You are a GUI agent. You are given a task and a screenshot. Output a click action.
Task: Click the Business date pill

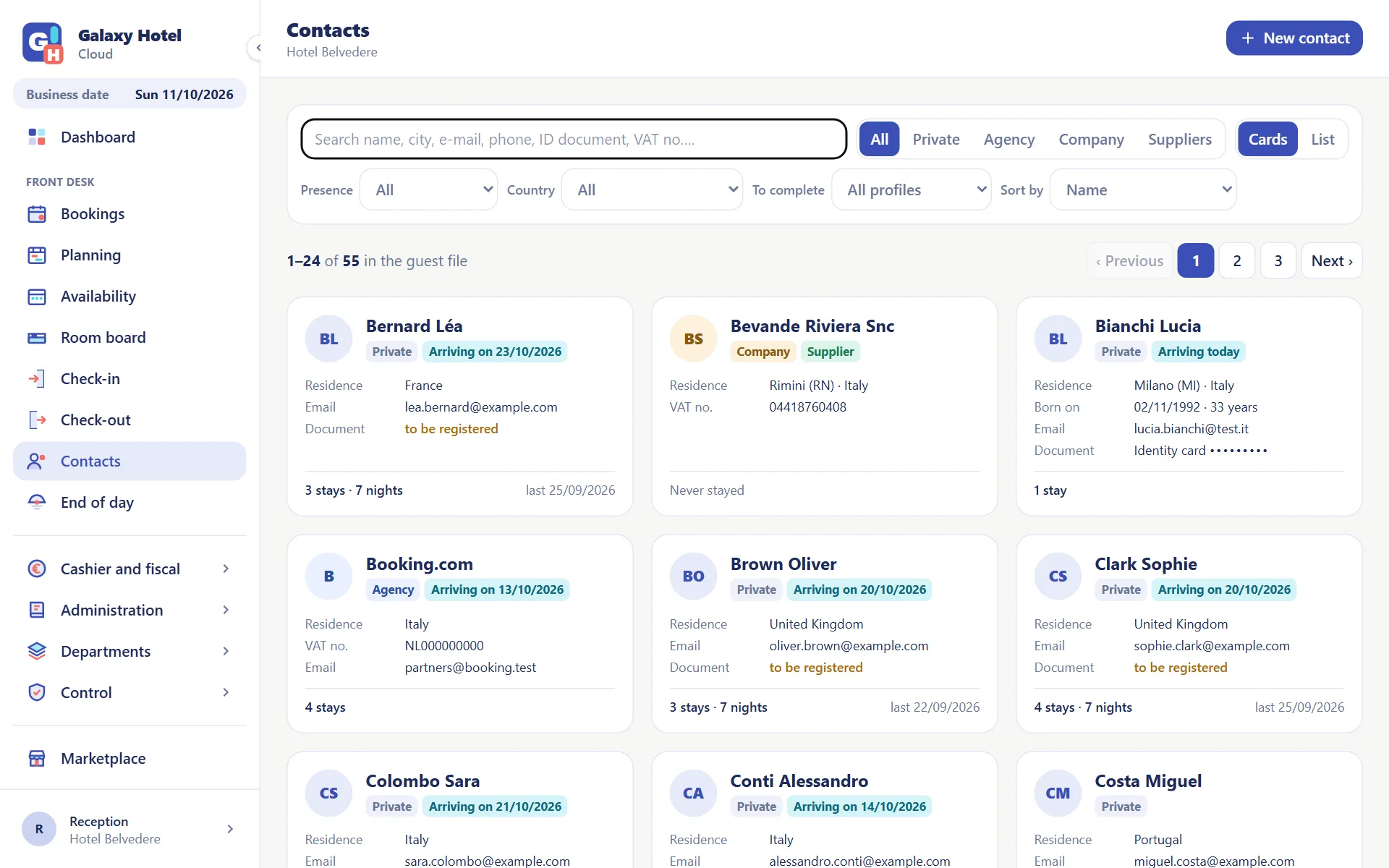click(129, 94)
